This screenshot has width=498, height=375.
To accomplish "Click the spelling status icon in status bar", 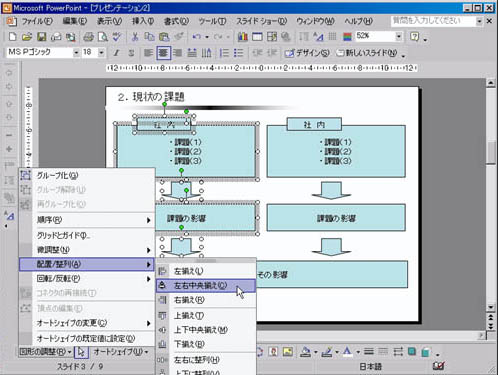I will (439, 366).
